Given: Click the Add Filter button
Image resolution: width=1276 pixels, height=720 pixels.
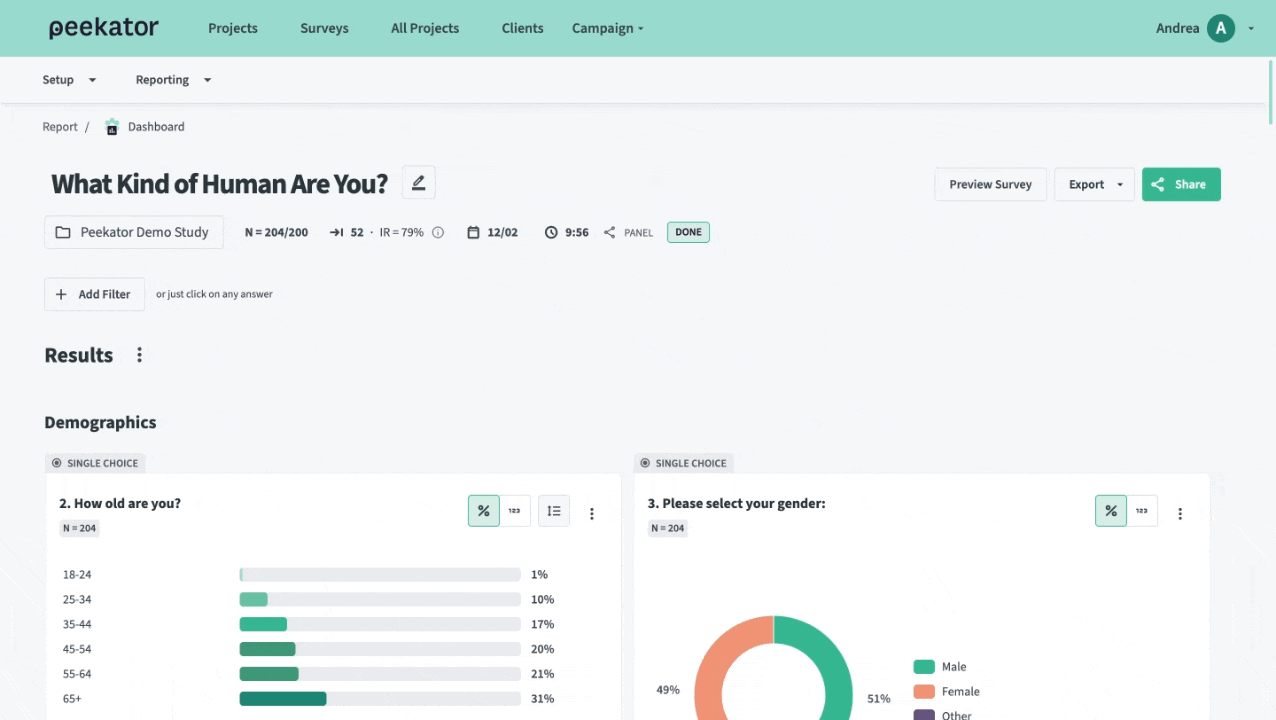Looking at the screenshot, I should click(94, 294).
